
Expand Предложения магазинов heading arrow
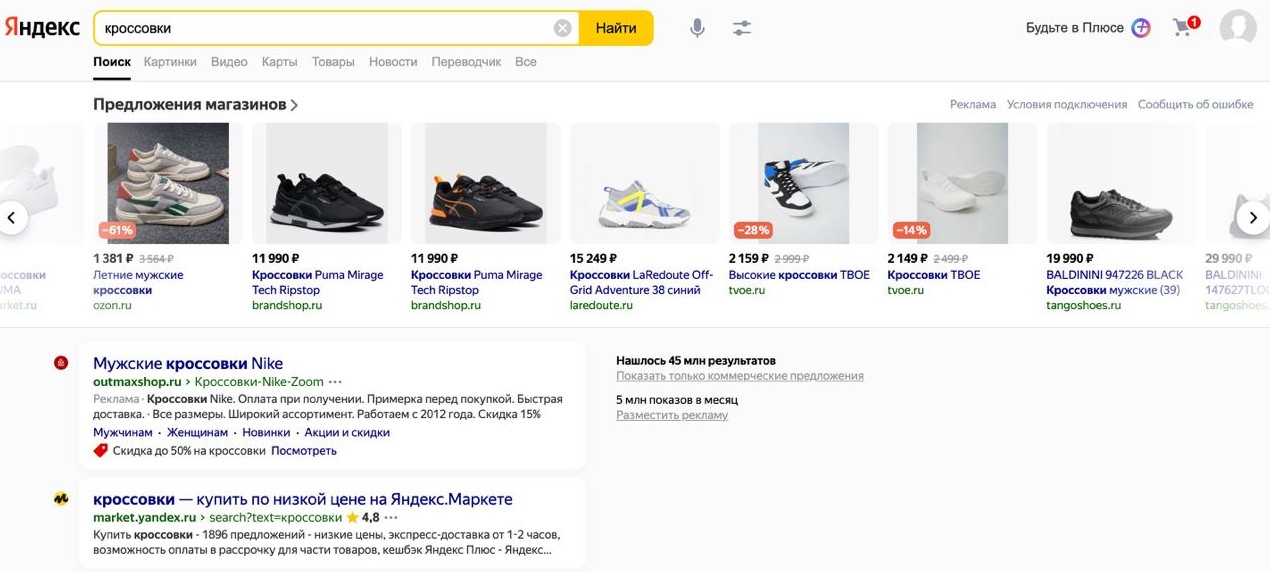pos(294,105)
